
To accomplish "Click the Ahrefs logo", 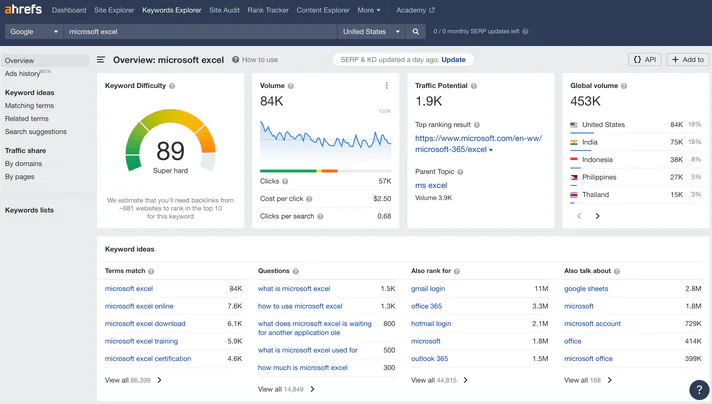I will pos(23,9).
